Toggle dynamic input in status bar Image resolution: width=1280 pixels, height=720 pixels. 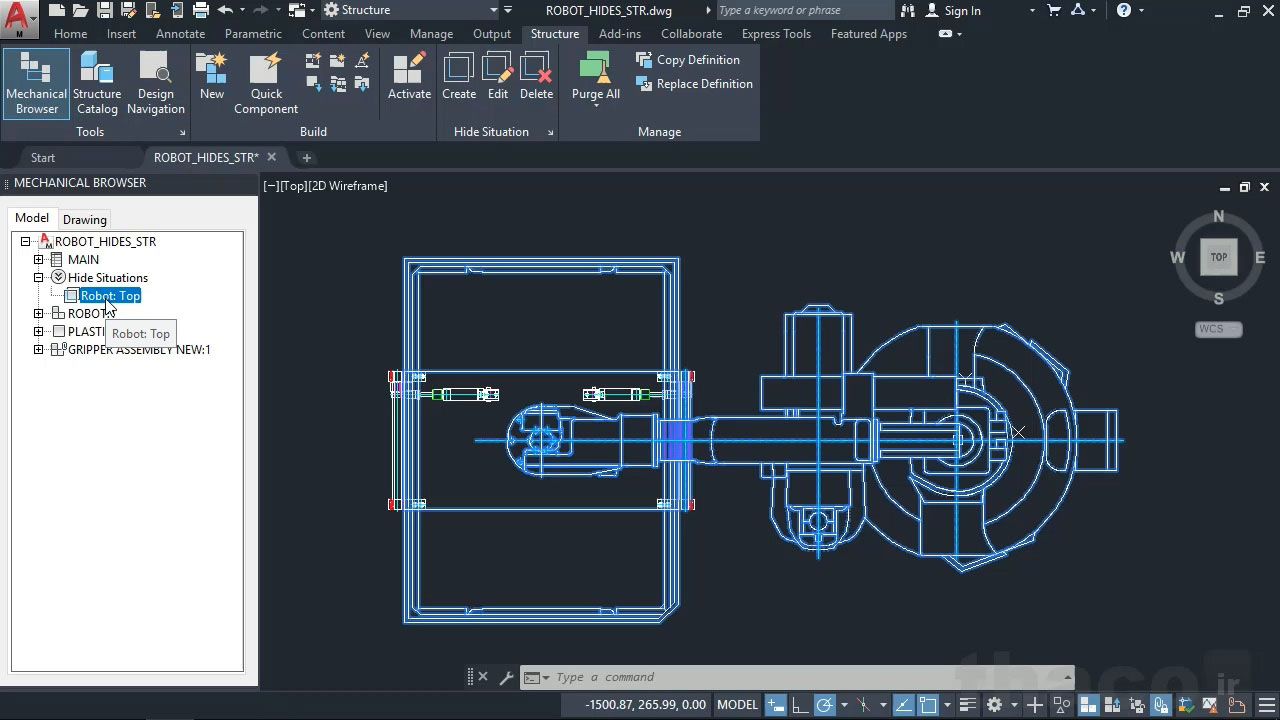pyautogui.click(x=776, y=705)
